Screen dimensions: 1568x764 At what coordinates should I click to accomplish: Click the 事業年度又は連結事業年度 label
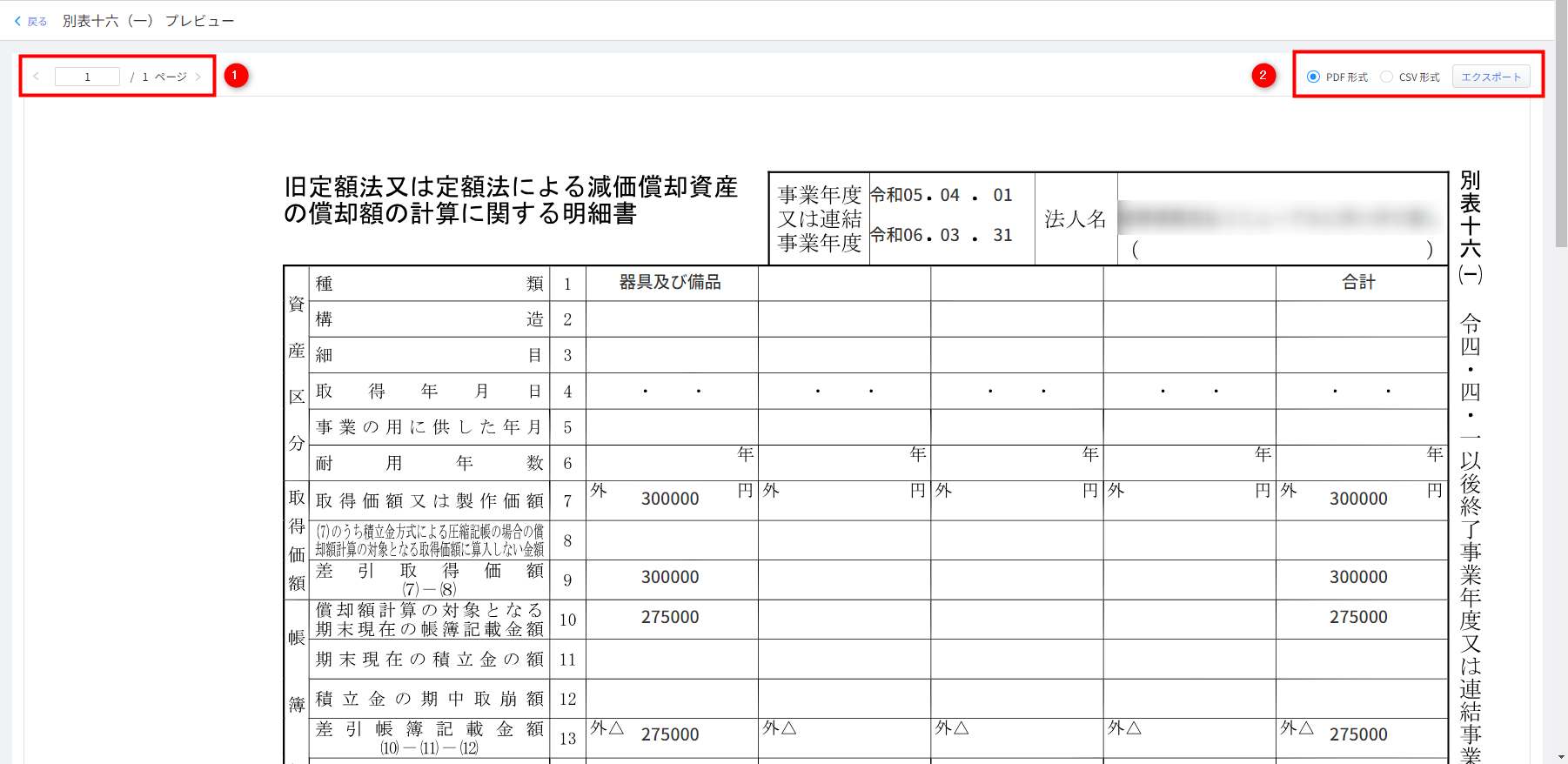click(820, 219)
